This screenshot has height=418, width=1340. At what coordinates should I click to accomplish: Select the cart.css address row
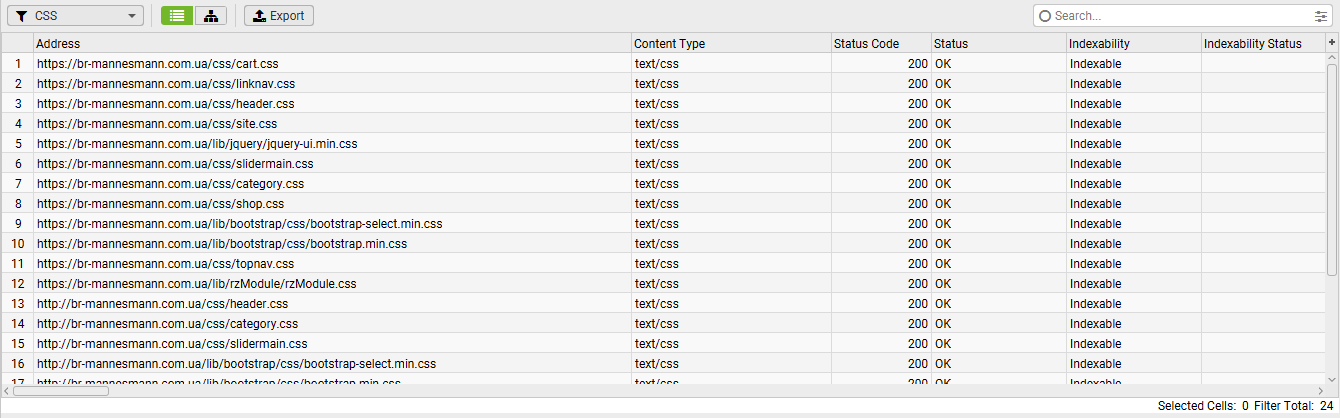[x=158, y=64]
